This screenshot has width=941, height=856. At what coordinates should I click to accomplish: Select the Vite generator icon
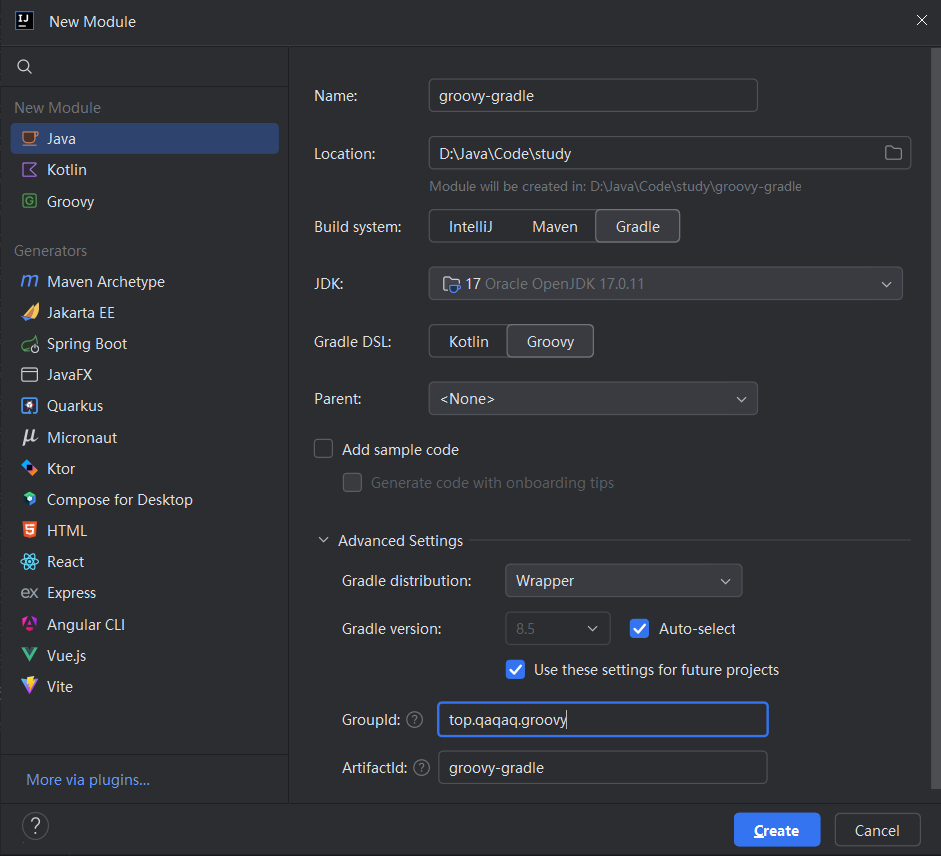tap(29, 686)
